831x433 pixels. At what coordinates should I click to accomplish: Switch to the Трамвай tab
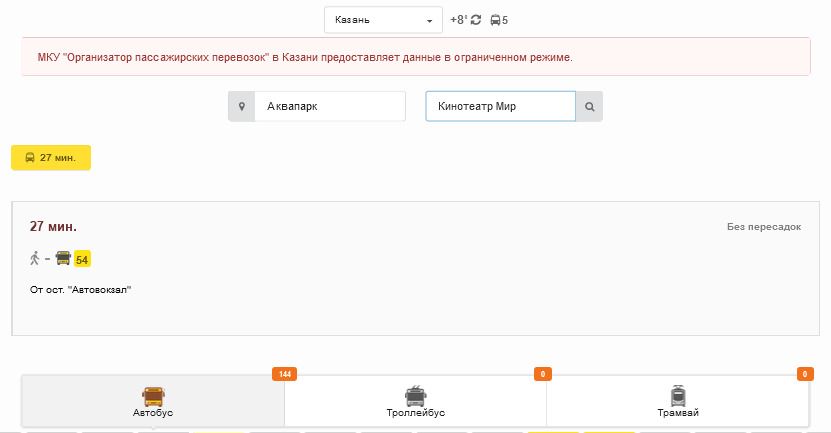pyautogui.click(x=677, y=401)
